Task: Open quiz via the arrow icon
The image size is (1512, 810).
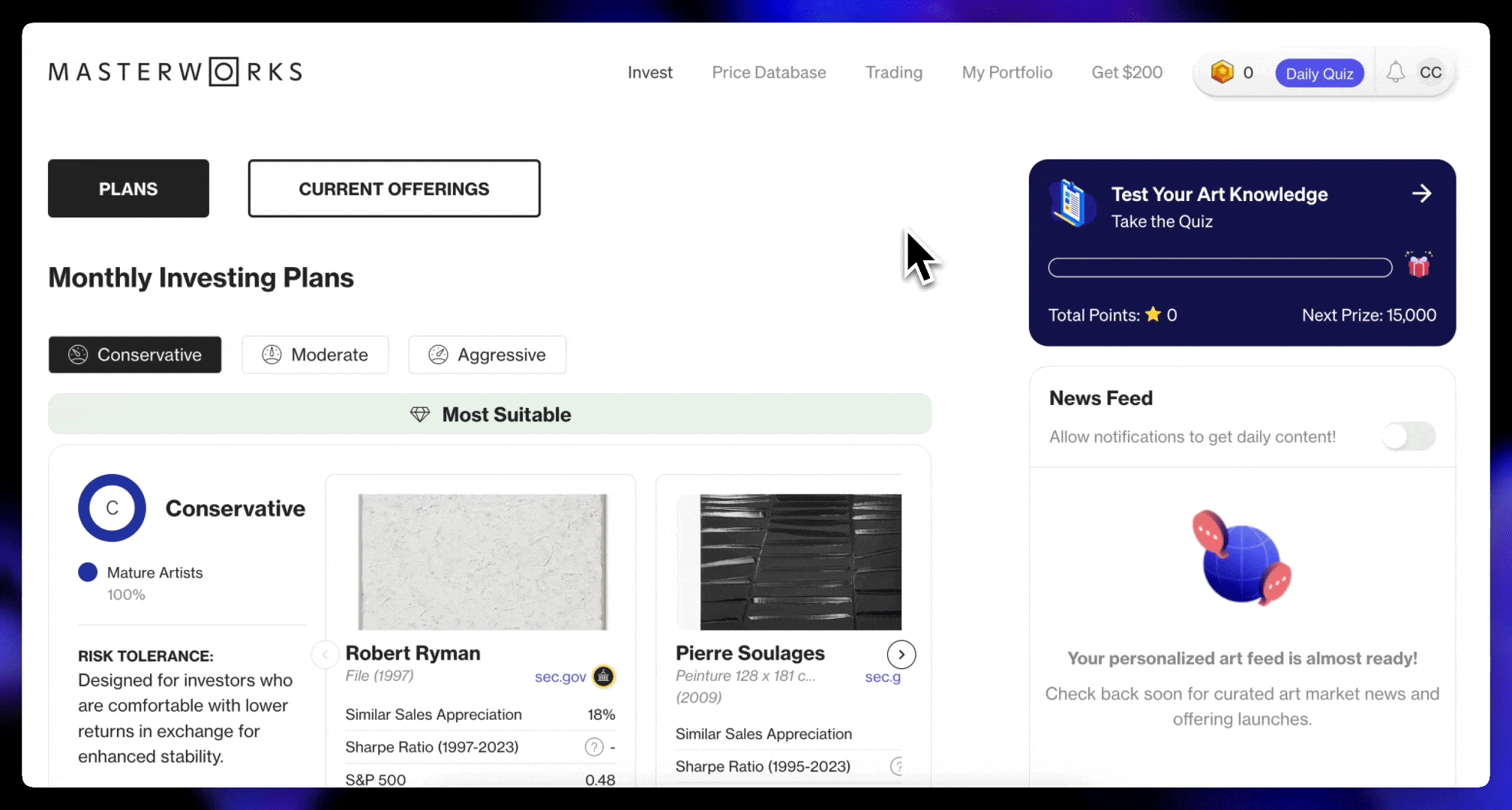Action: click(x=1421, y=193)
